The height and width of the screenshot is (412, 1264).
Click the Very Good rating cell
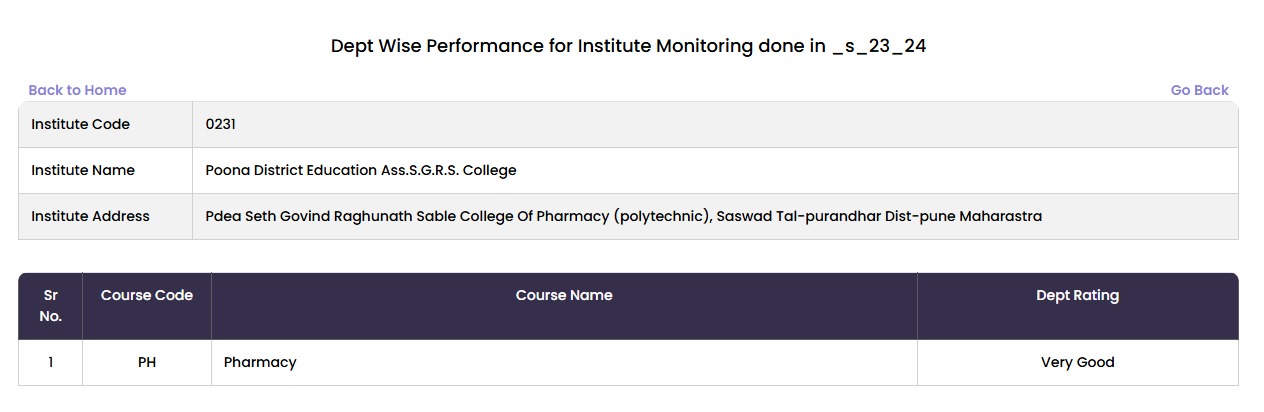coord(1078,363)
